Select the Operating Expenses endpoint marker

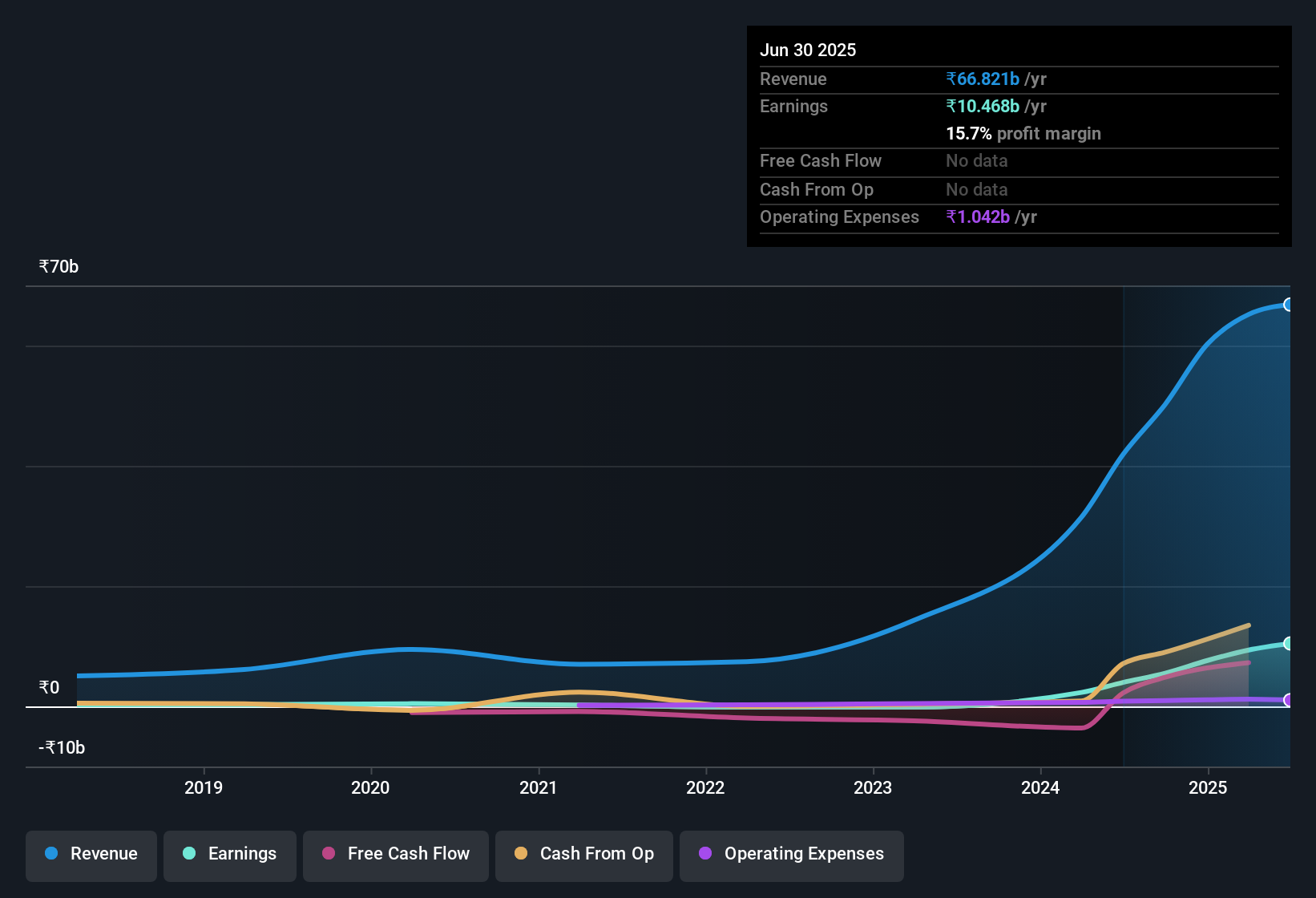[x=1288, y=700]
